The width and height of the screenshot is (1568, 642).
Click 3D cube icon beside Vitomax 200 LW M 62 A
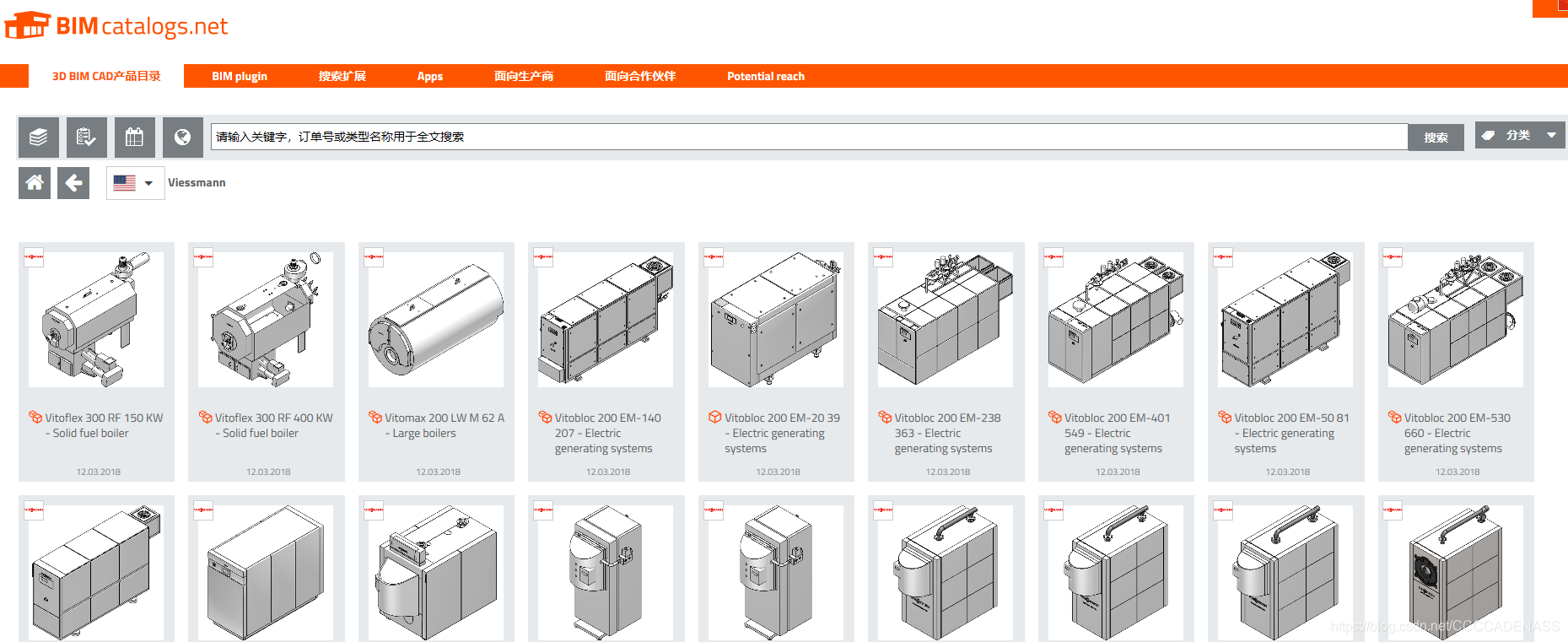tap(375, 417)
